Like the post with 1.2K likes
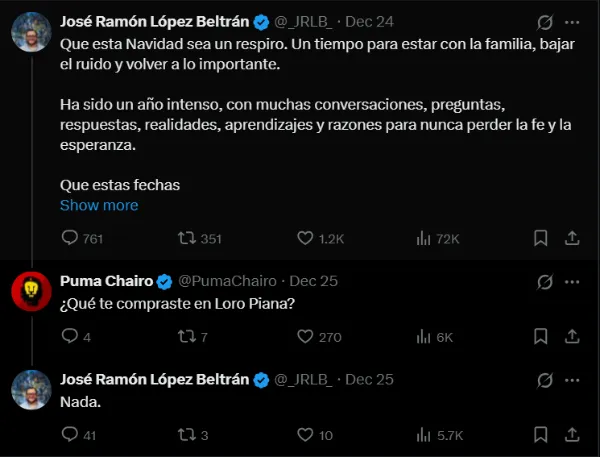The height and width of the screenshot is (457, 600). tap(306, 239)
